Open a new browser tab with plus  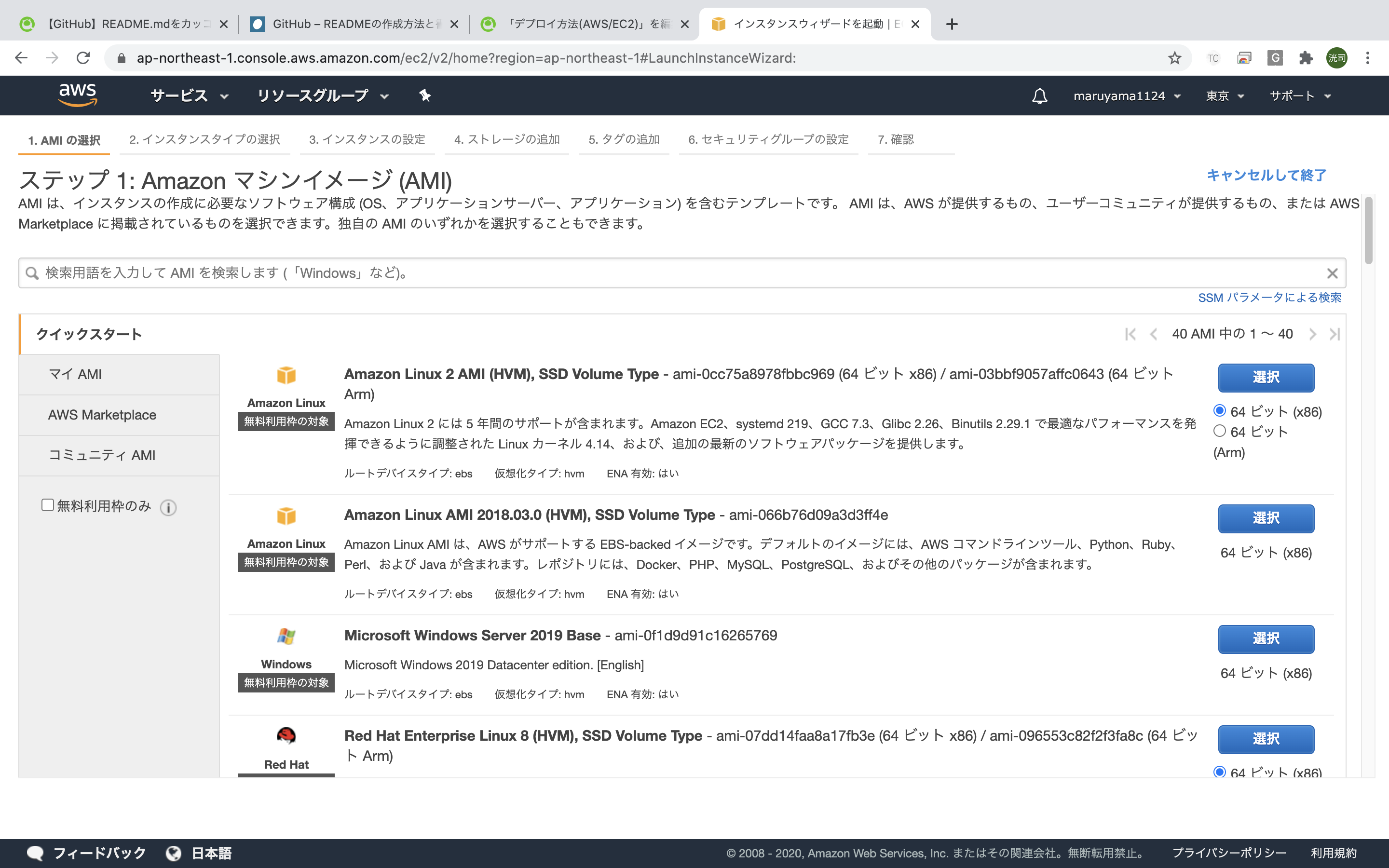pyautogui.click(x=952, y=24)
